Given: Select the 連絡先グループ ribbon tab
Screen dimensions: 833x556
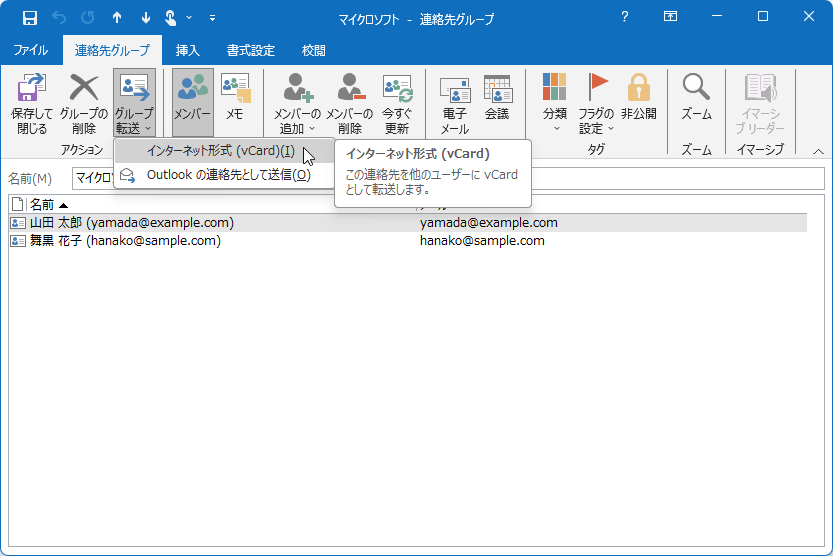Looking at the screenshot, I should coord(112,50).
